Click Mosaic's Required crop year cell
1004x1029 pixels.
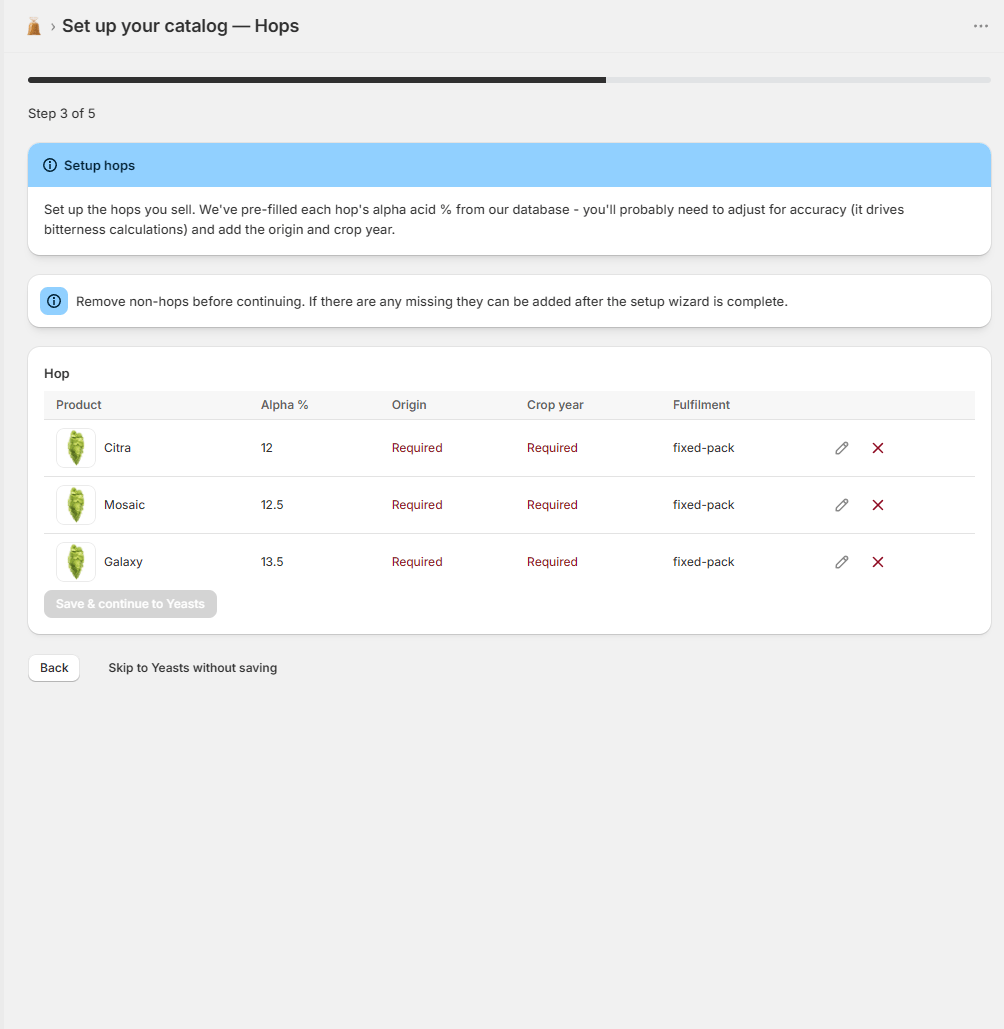552,505
